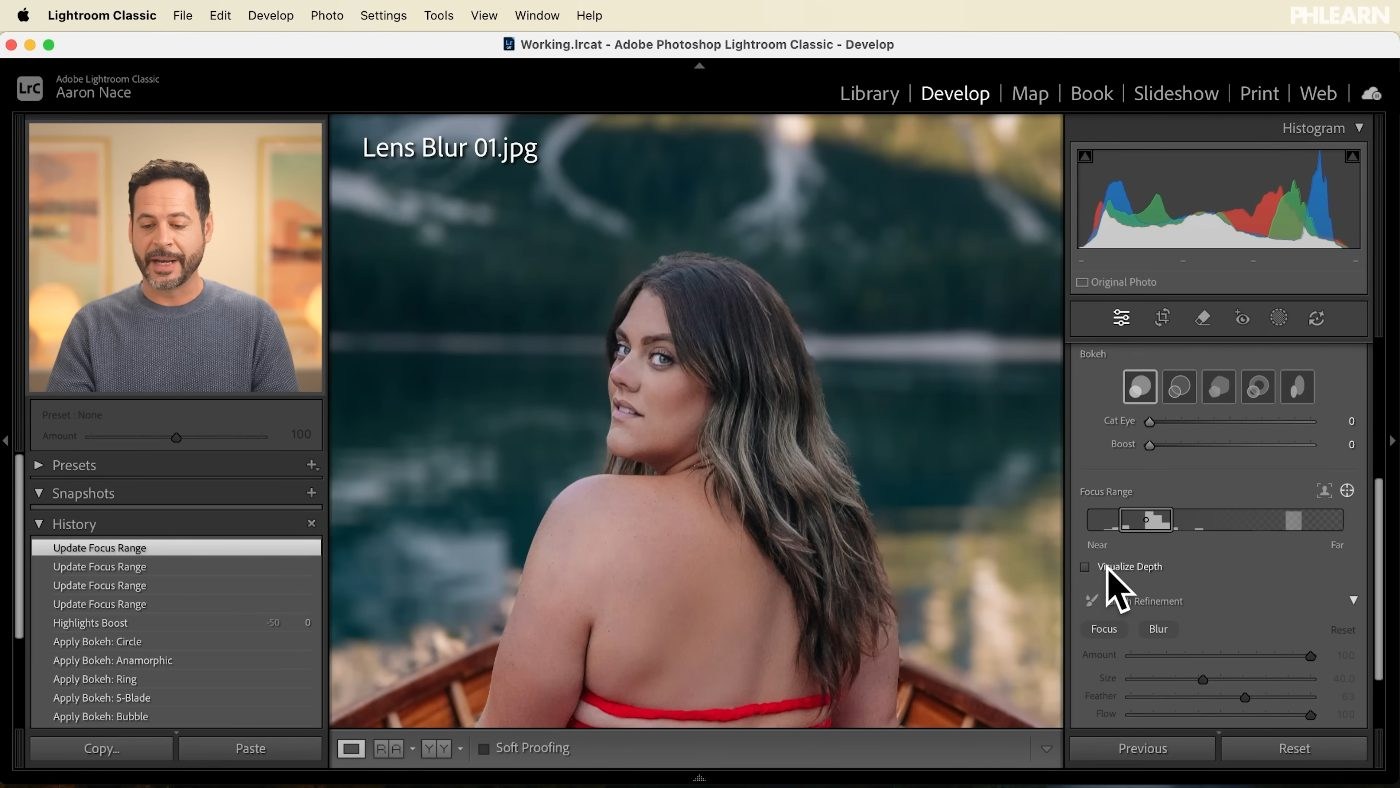Click the cloud sync status icon
Screen dimensions: 1400x788
(1371, 93)
